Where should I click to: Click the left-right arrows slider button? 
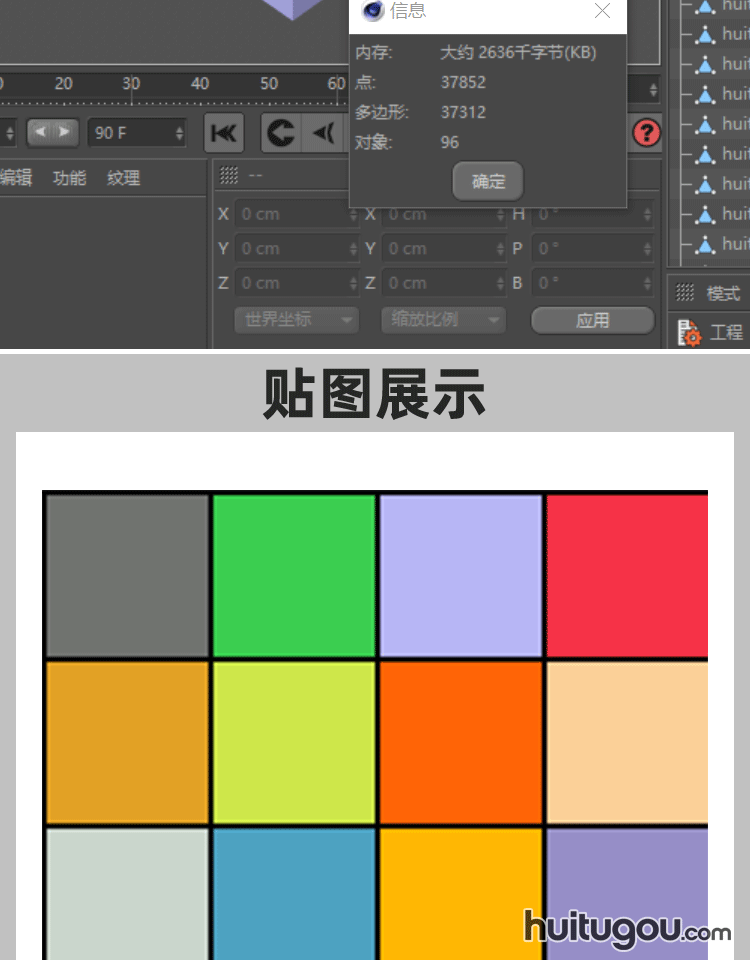pos(53,132)
